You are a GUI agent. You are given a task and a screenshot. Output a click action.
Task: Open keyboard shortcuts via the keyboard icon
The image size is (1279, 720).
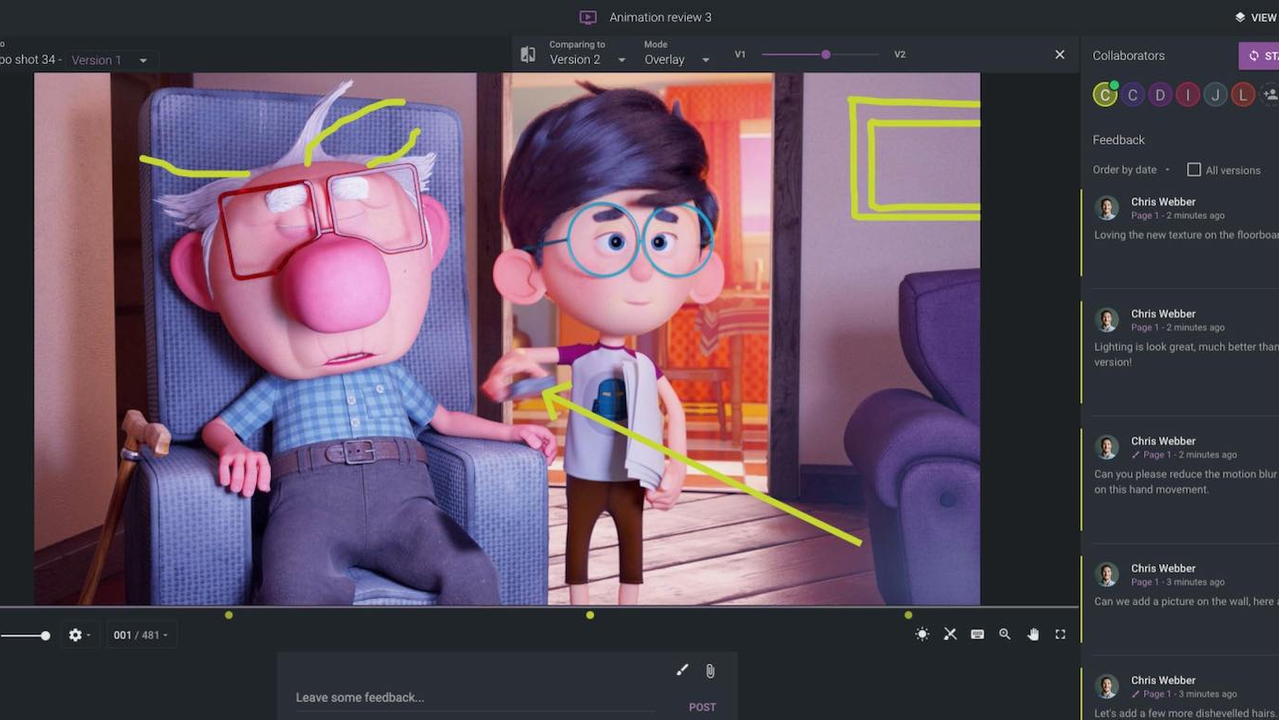tap(977, 634)
